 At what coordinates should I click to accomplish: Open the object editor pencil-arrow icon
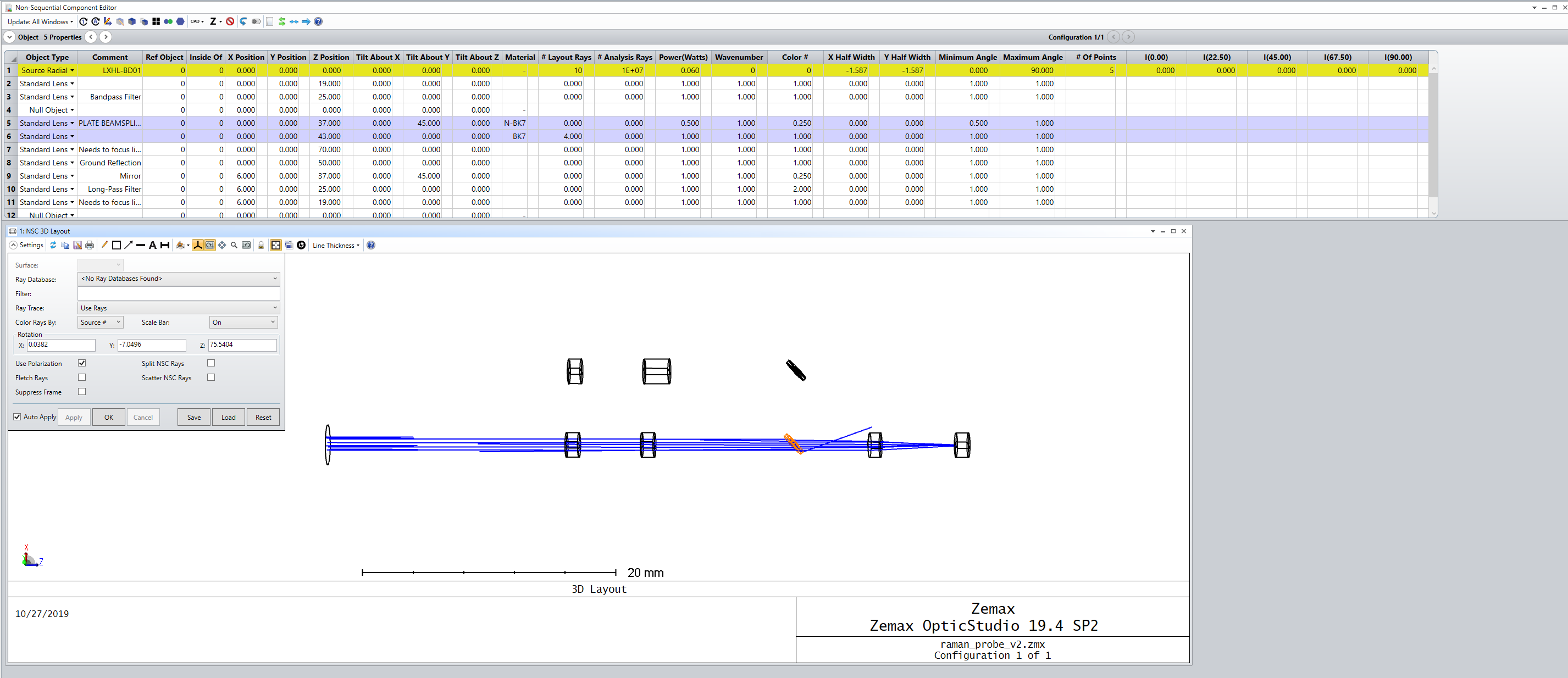(x=108, y=21)
